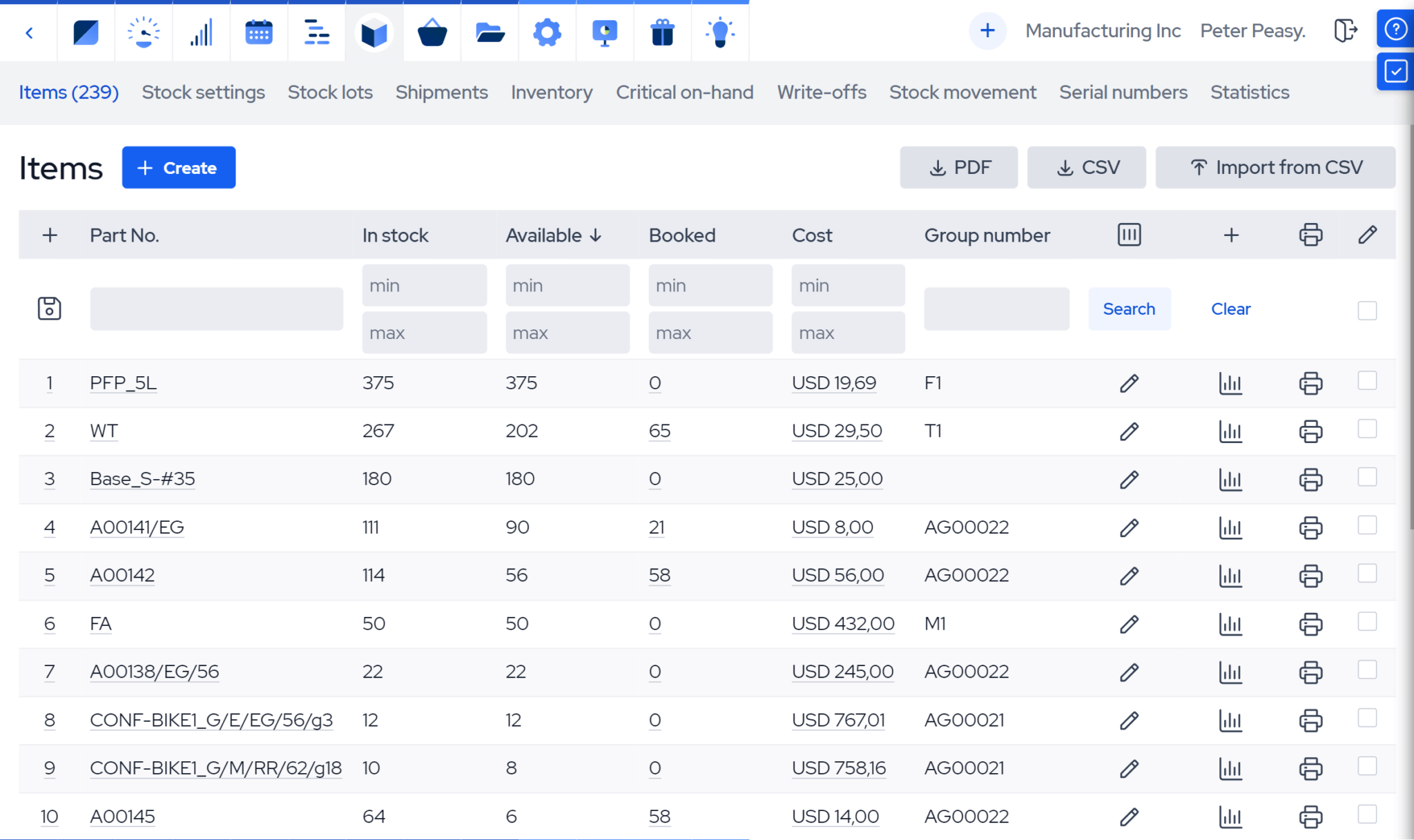Print label for item Base_S-#35
The height and width of the screenshot is (840, 1414).
pyautogui.click(x=1310, y=479)
